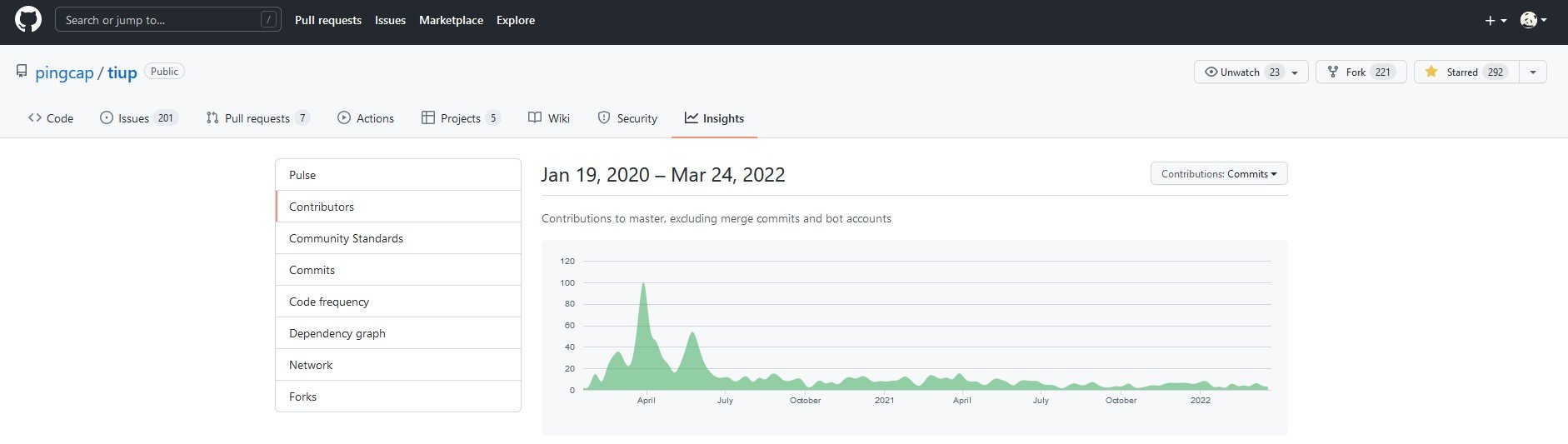Open the Code tab
Image resolution: width=1568 pixels, height=444 pixels.
51,118
